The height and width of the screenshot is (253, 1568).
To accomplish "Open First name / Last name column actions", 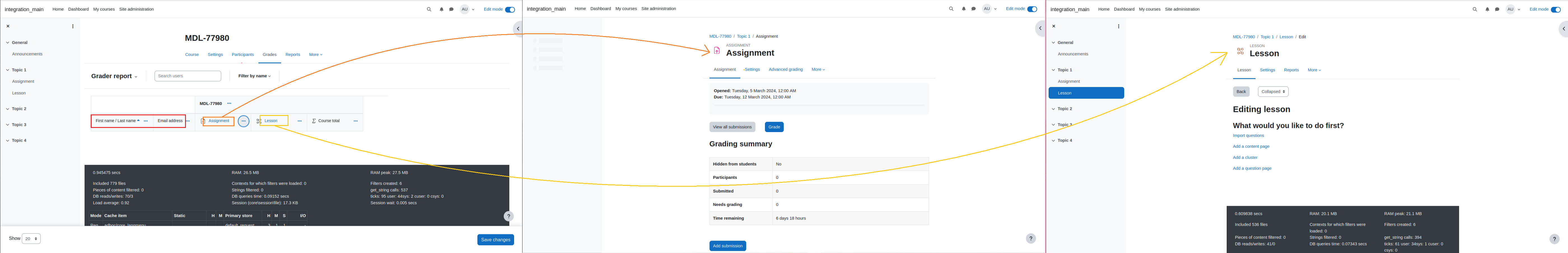I will pos(146,121).
